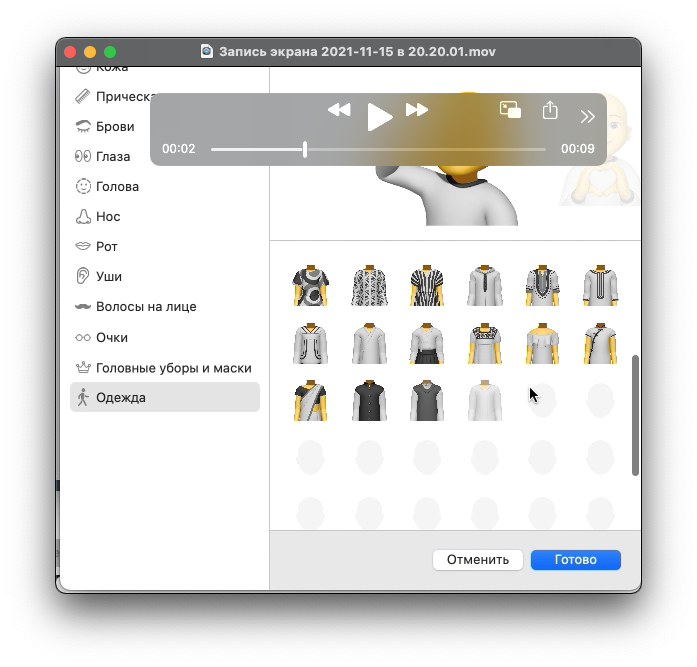Choose the faded white shirt outfit

485,400
